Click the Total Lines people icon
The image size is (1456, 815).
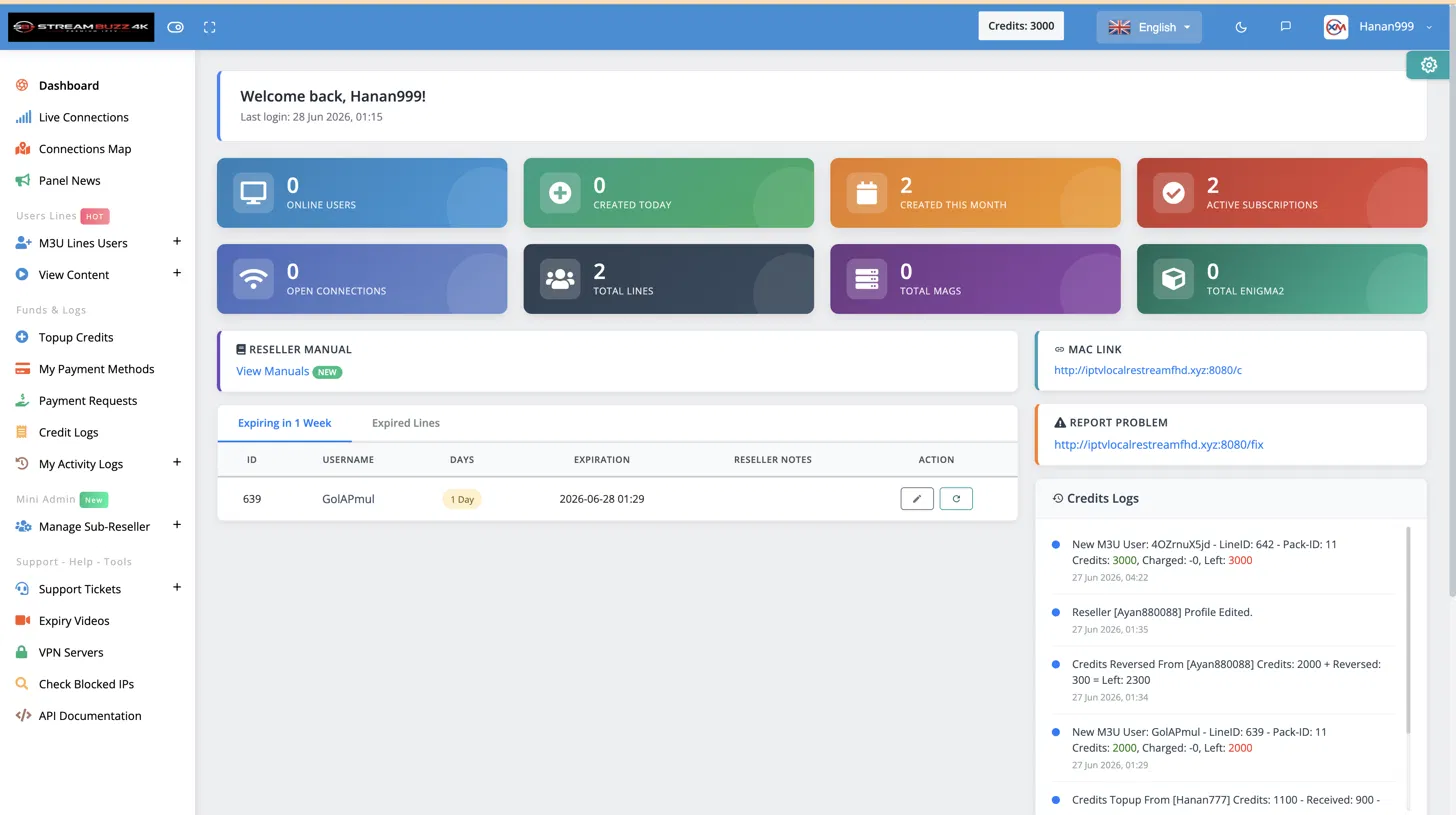560,279
